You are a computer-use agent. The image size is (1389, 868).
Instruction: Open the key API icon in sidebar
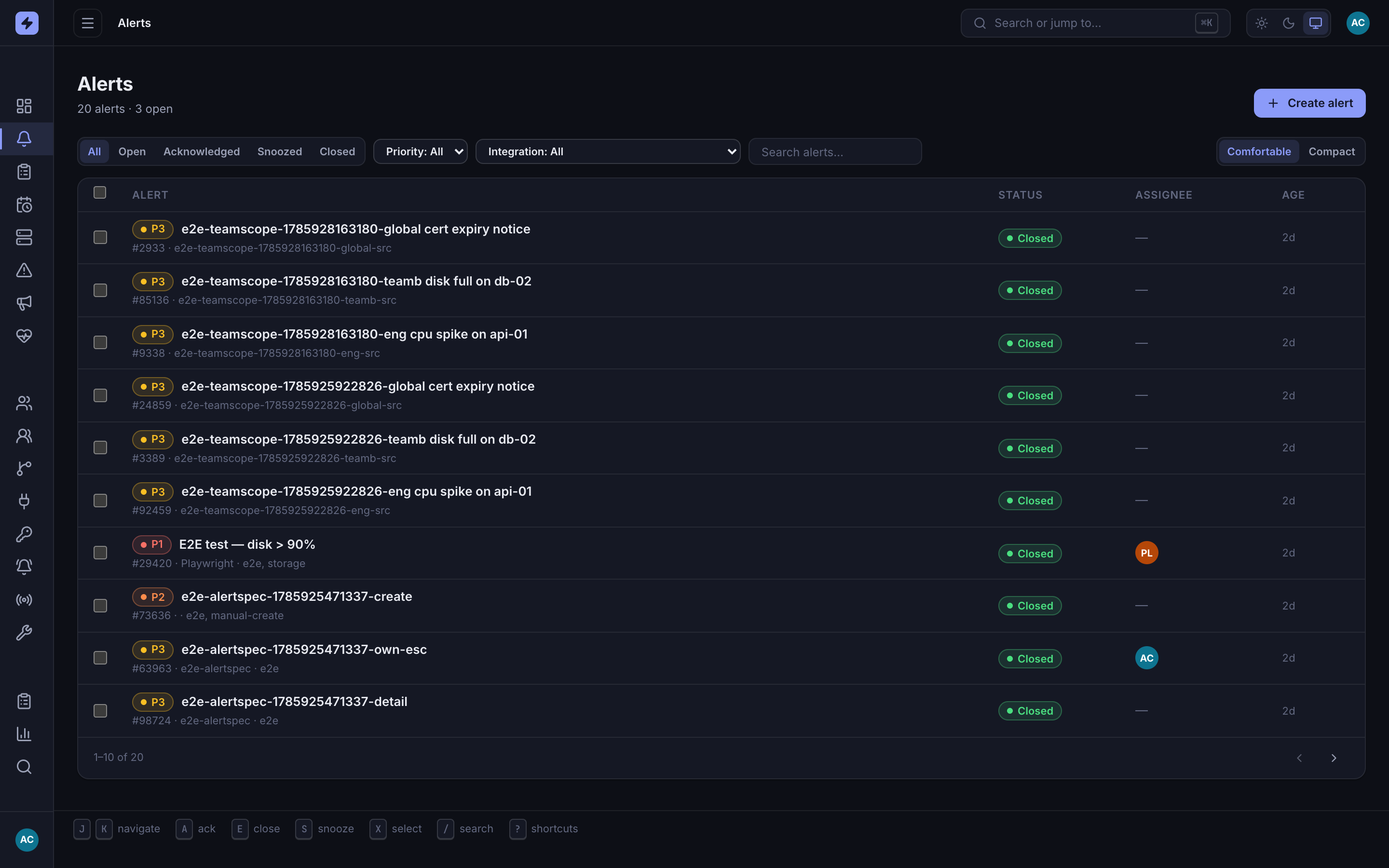point(24,534)
